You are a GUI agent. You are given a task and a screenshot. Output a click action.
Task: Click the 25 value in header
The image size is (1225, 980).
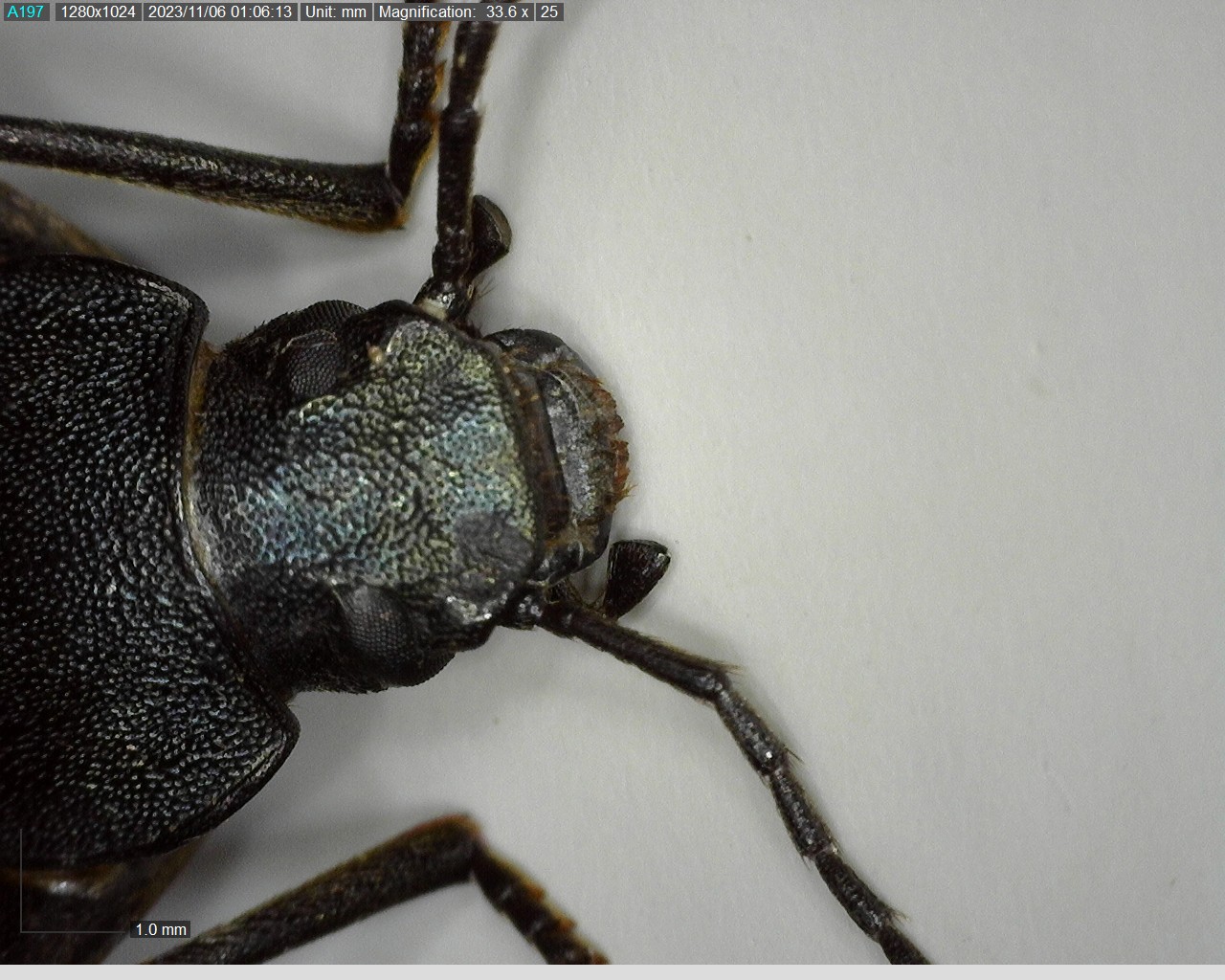[x=549, y=11]
